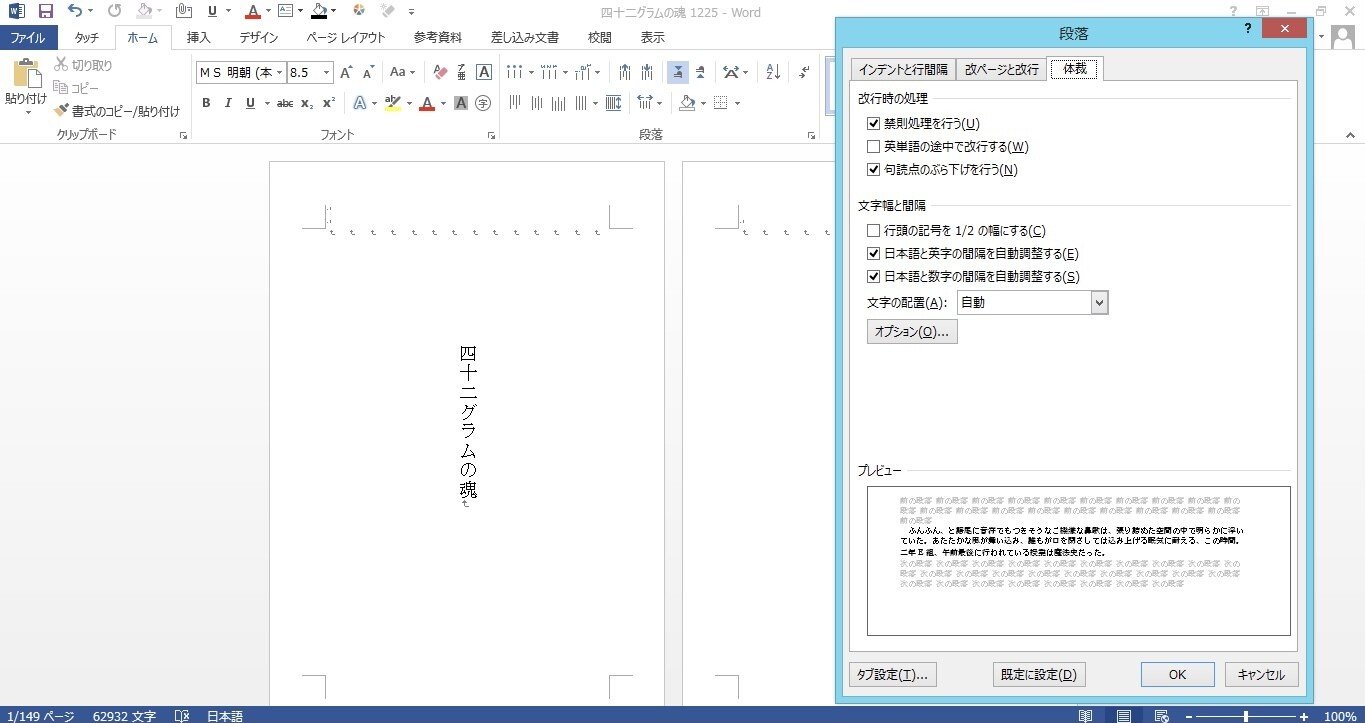Open the underline style dropdown arrow
The width and height of the screenshot is (1365, 723).
tap(267, 103)
